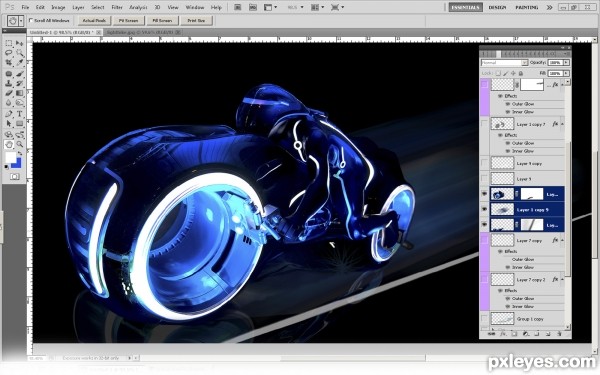Click the white foreground color swatch
Viewport: 600px width, 375px height.
(10, 157)
